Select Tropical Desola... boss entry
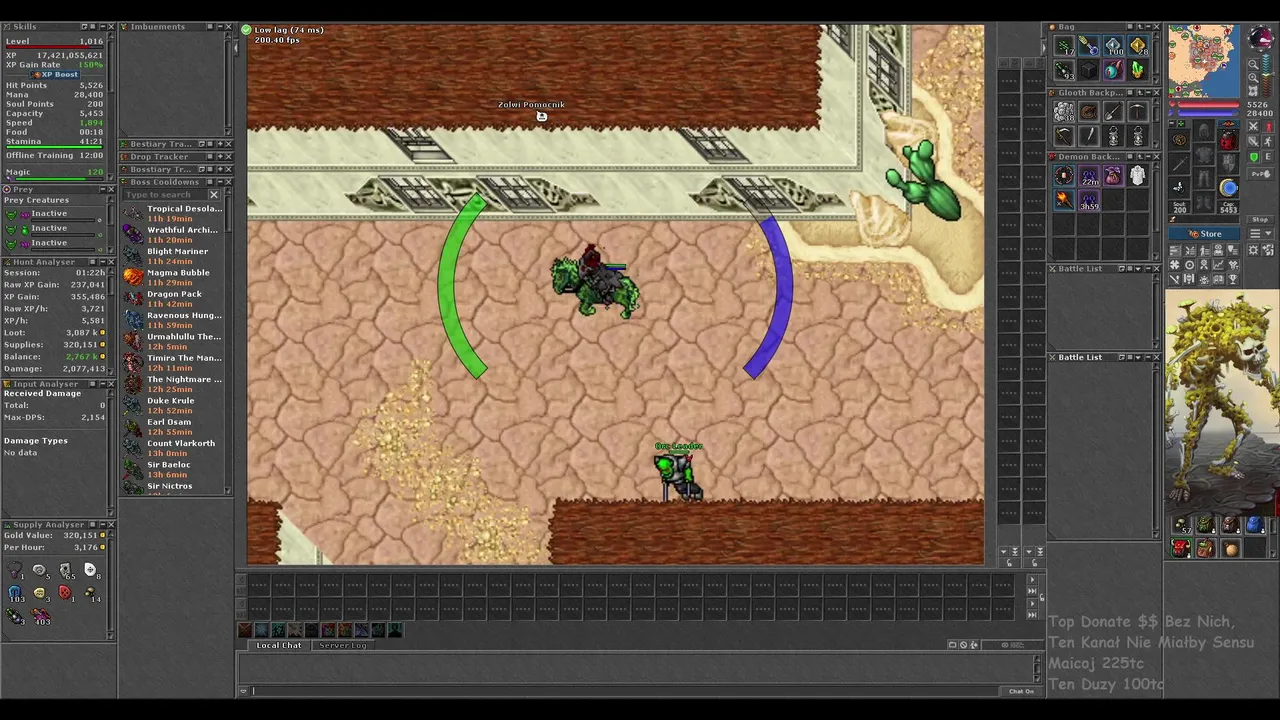The width and height of the screenshot is (1280, 720). [173, 214]
